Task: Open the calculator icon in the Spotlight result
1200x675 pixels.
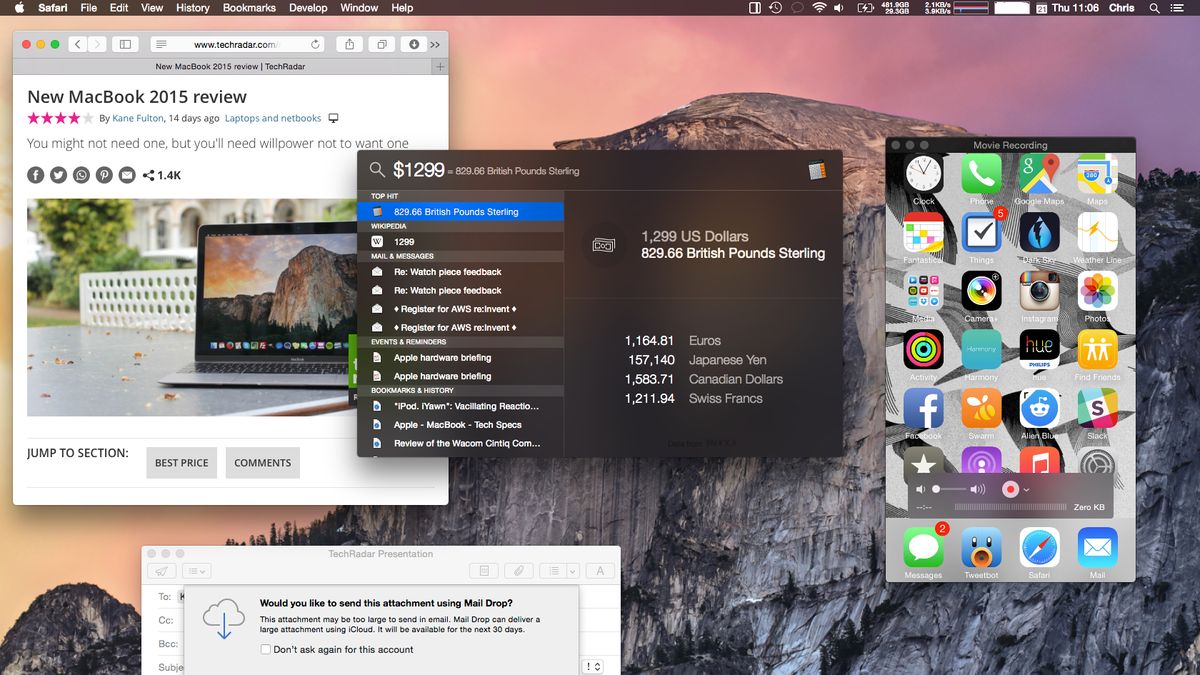Action: [820, 169]
